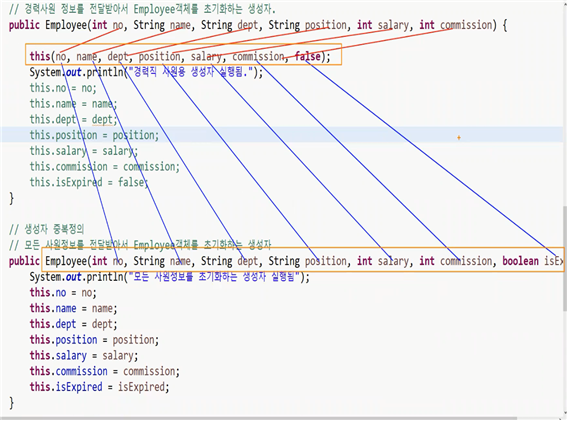Click the bold "this.commission = commission;" line
The width and height of the screenshot is (567, 424).
(105, 371)
